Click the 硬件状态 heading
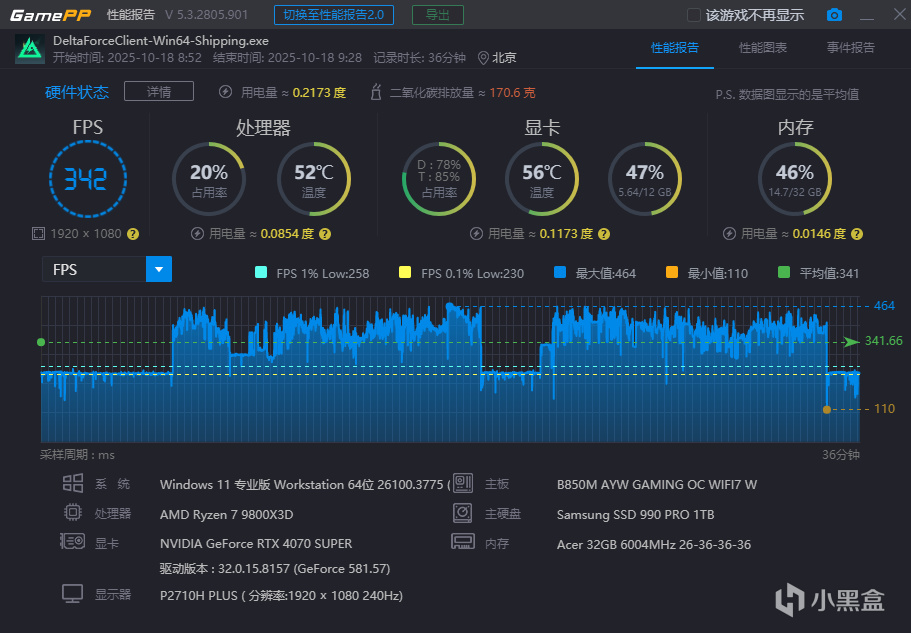911x633 pixels. coord(77,92)
